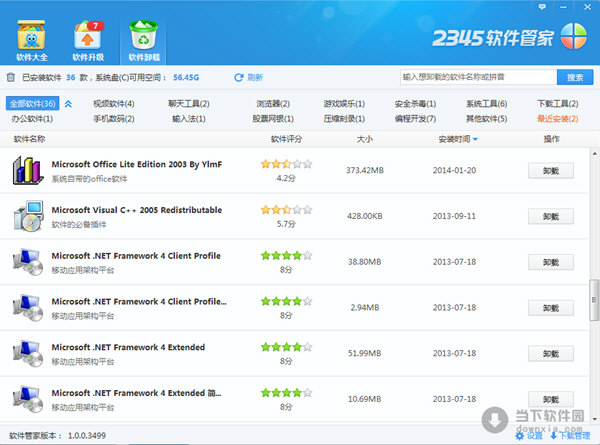Click the 428.00KB size value

[365, 216]
